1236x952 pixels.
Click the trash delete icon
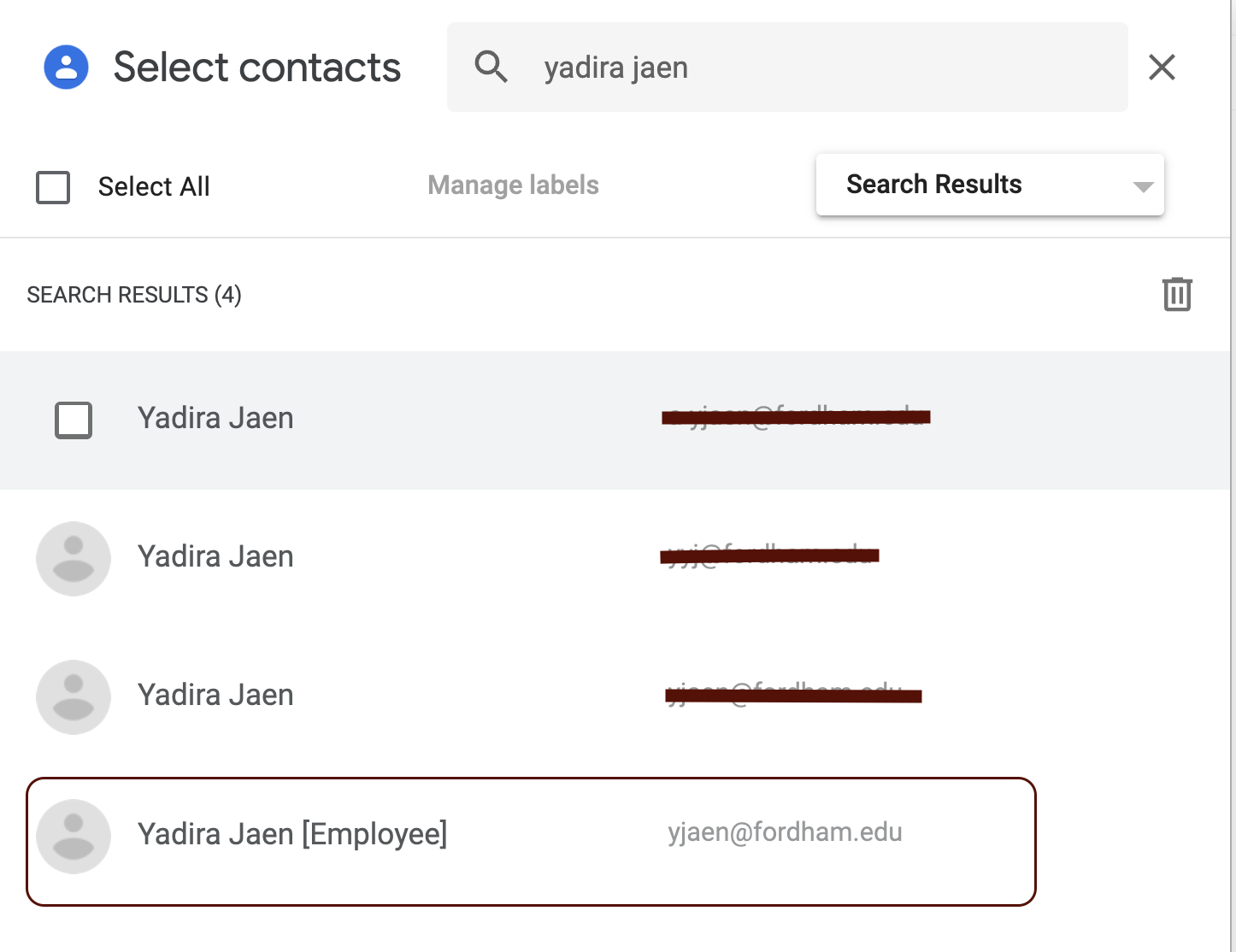point(1177,294)
